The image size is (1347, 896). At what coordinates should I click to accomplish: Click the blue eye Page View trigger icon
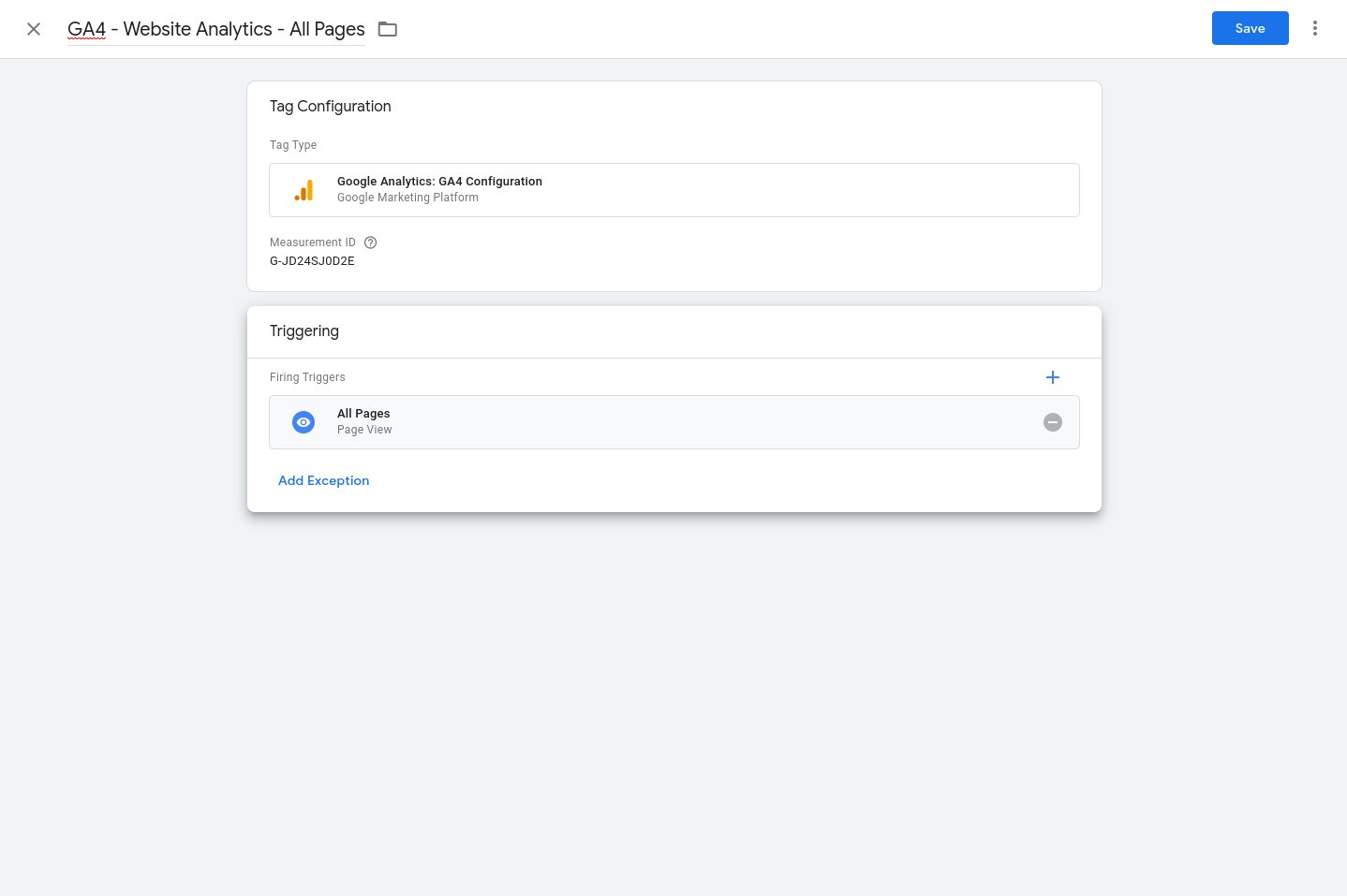[x=303, y=422]
